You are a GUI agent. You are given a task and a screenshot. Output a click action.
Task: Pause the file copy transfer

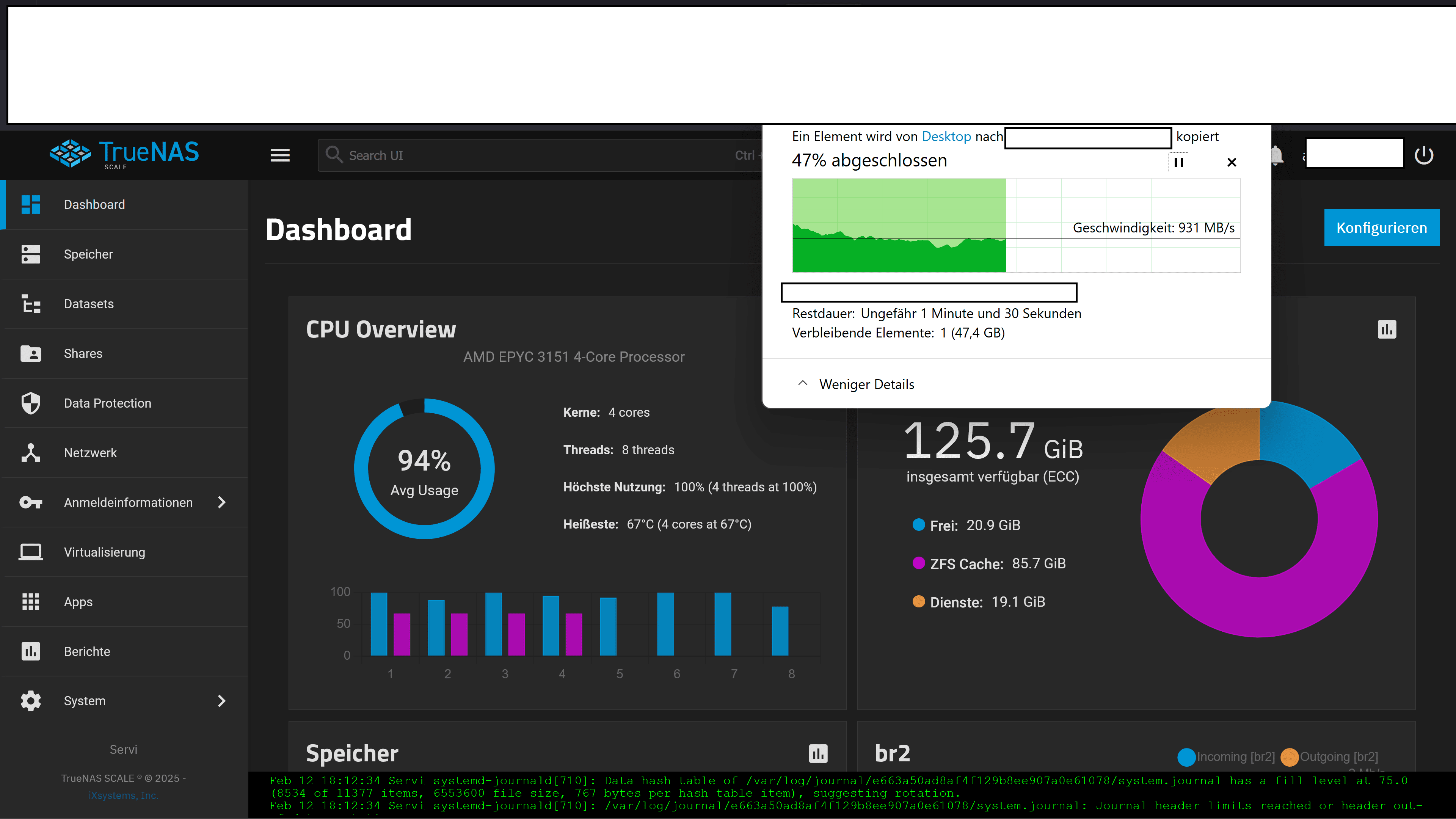coord(1178,163)
